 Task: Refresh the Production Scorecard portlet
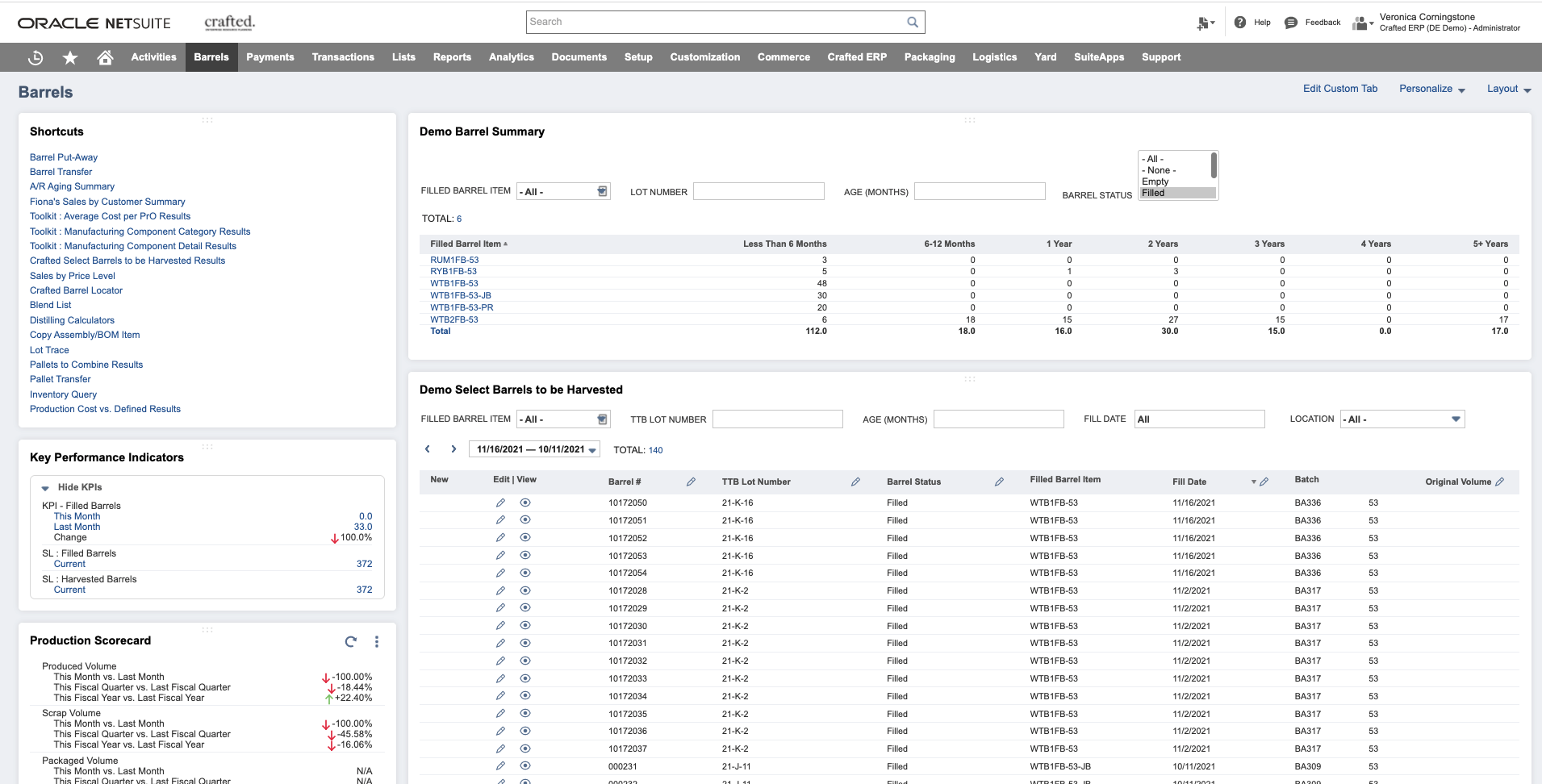350,641
